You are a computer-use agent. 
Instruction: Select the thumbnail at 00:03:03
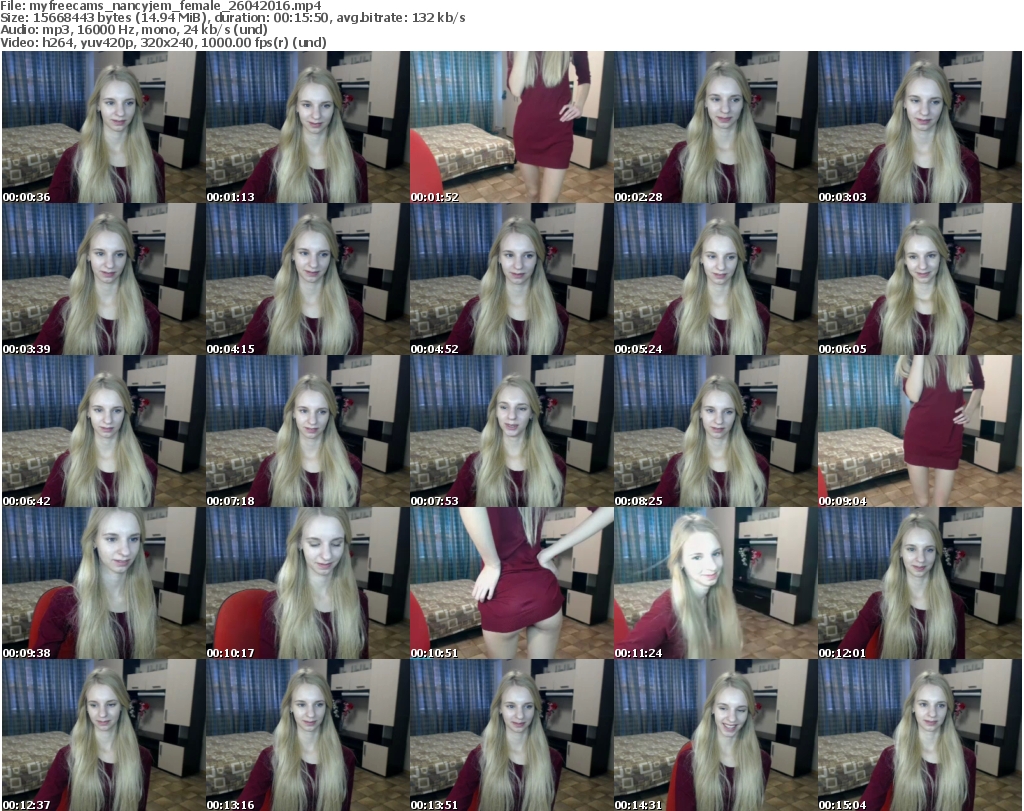click(920, 127)
